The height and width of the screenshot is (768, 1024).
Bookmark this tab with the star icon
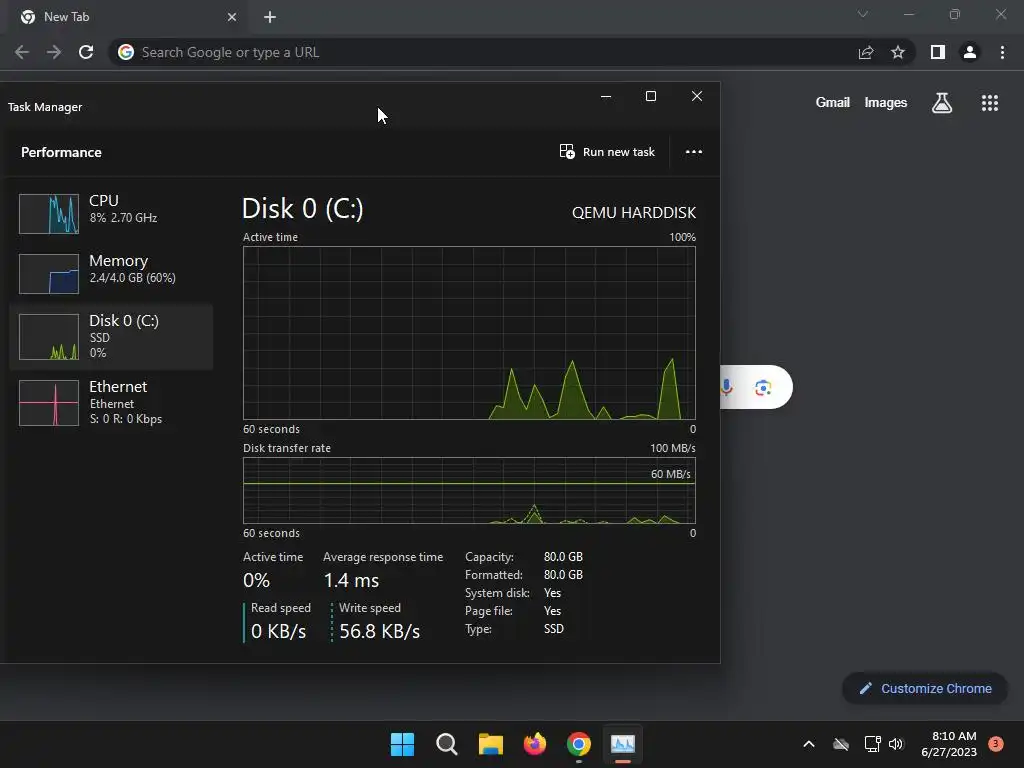[x=898, y=52]
